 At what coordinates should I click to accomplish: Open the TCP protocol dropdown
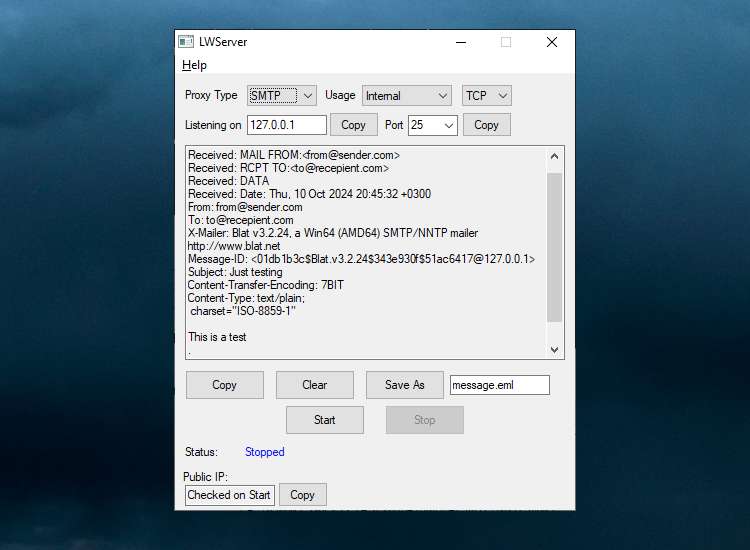pyautogui.click(x=486, y=96)
